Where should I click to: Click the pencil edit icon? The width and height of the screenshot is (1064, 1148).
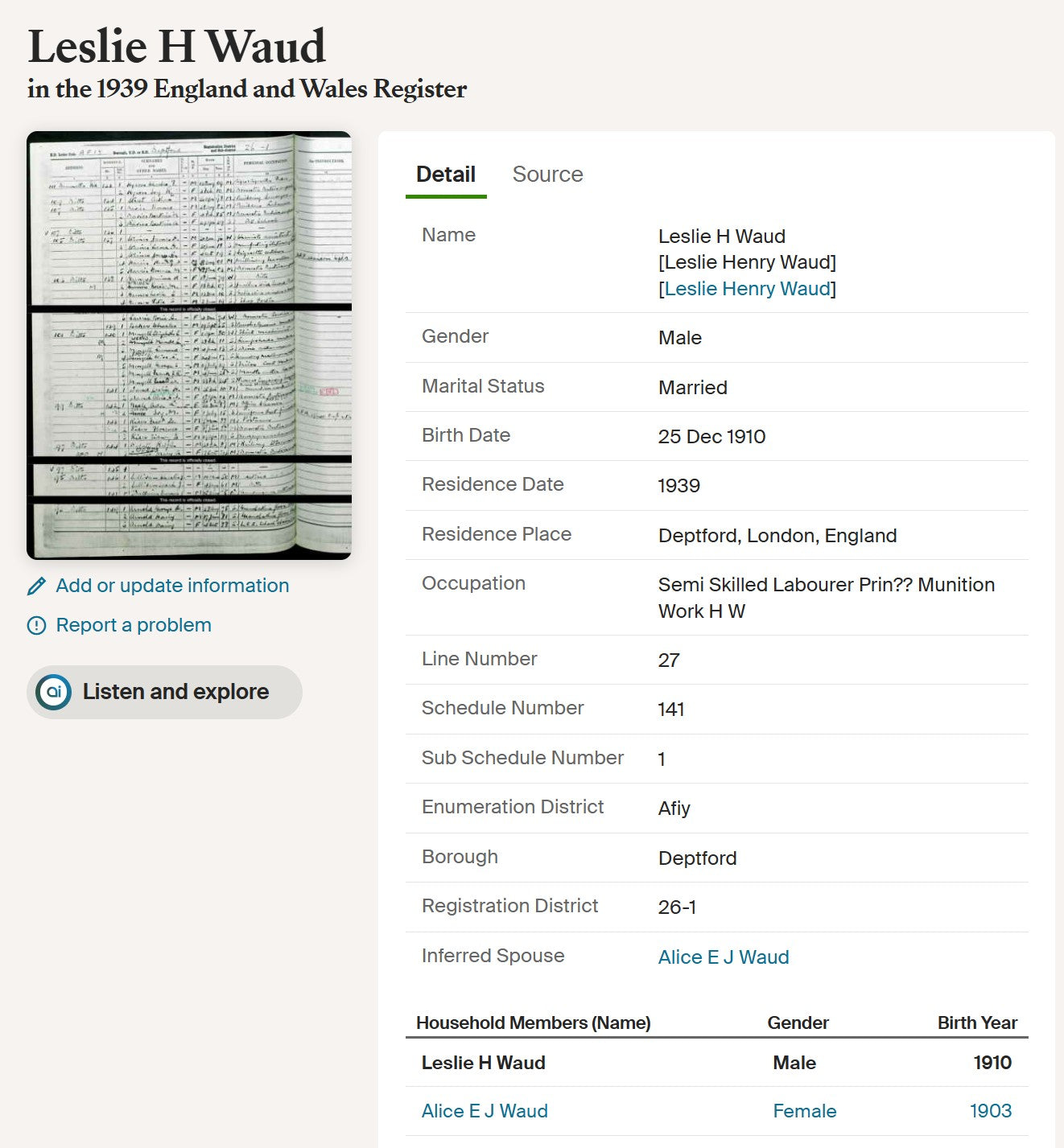click(36, 586)
